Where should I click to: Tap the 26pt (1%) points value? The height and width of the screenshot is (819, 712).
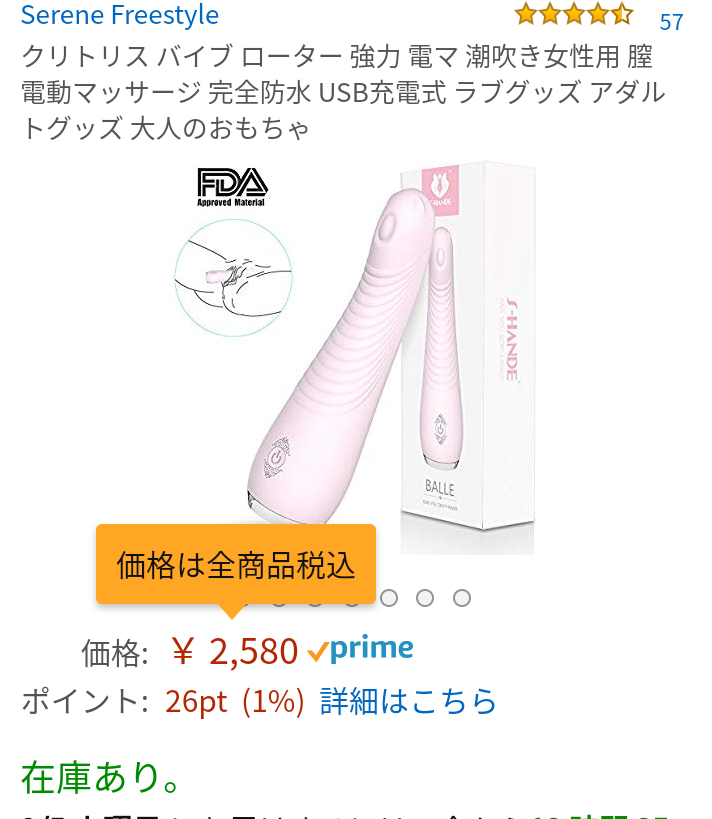[235, 701]
